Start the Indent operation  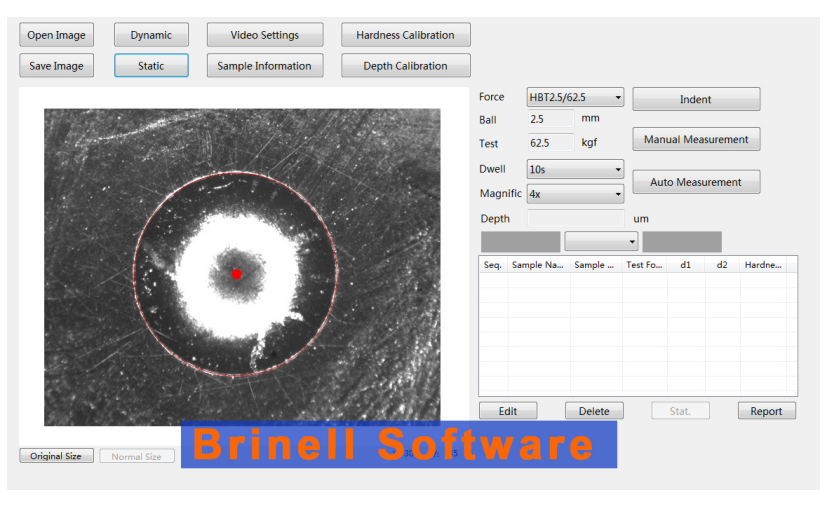point(696,99)
